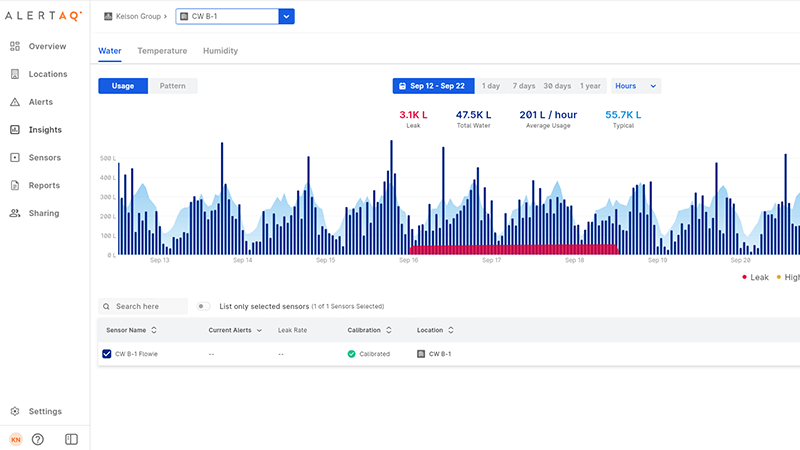Image resolution: width=800 pixels, height=450 pixels.
Task: Click the Sharing people icon
Action: click(15, 213)
